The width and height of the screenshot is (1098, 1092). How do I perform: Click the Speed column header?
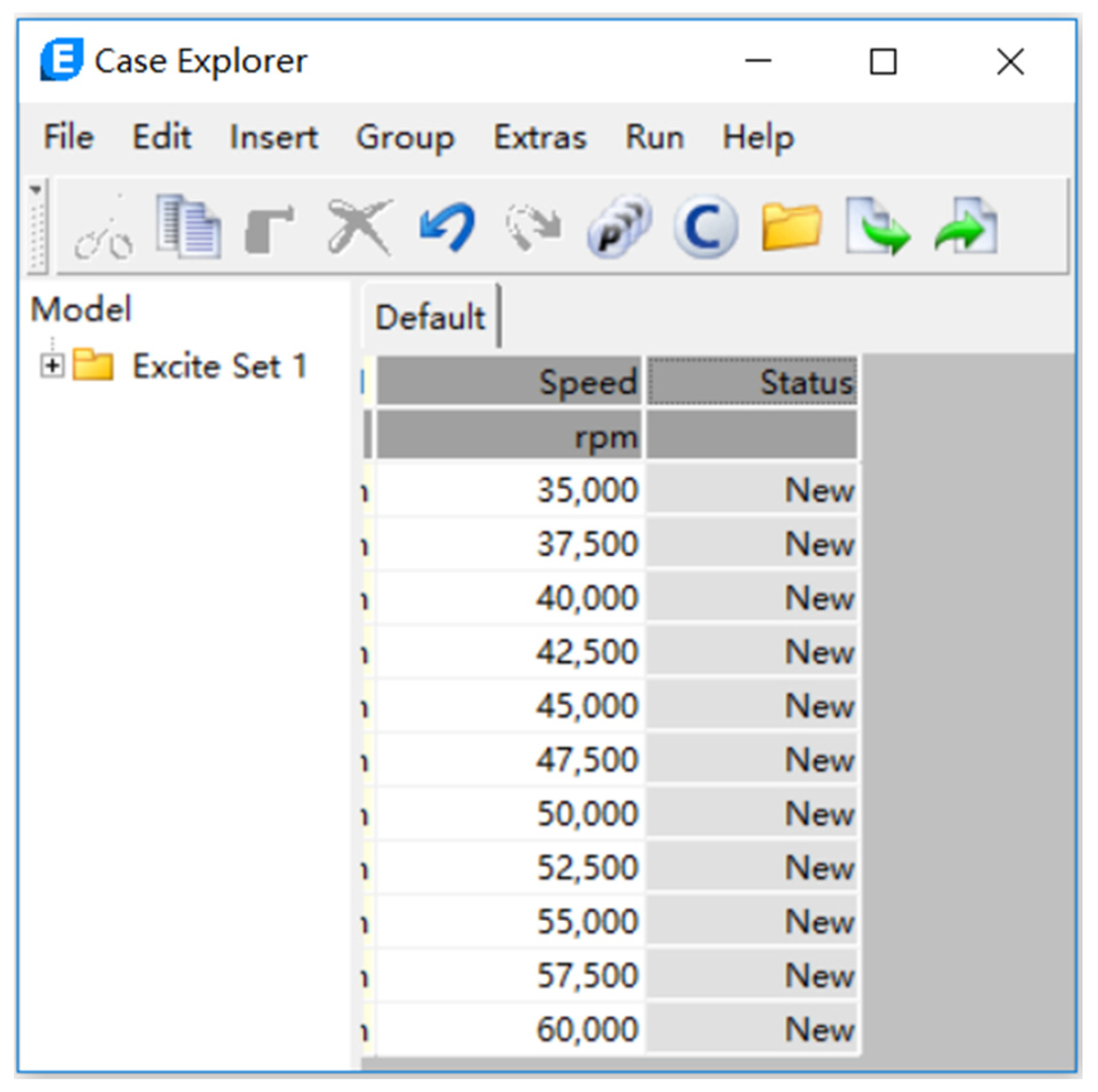508,382
